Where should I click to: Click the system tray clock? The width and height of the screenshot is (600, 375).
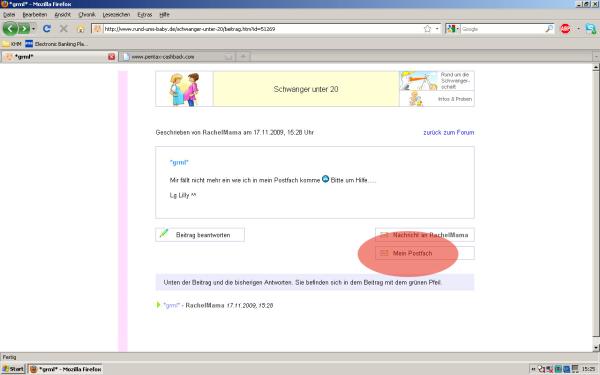click(589, 369)
